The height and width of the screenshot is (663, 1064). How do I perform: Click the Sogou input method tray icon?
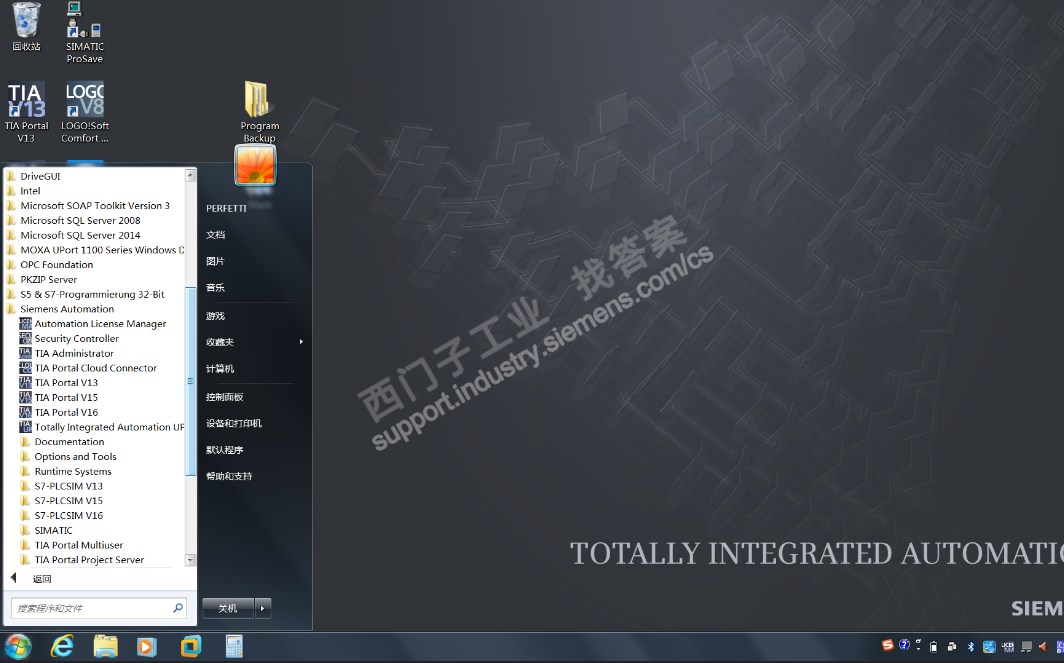[888, 645]
